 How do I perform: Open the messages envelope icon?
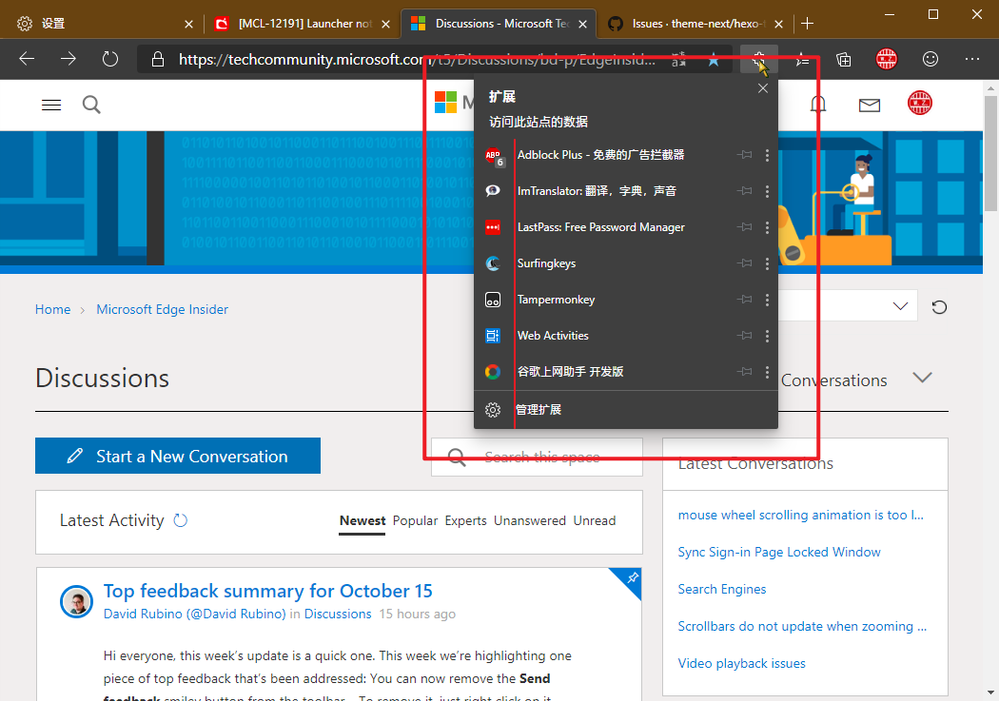coord(869,105)
